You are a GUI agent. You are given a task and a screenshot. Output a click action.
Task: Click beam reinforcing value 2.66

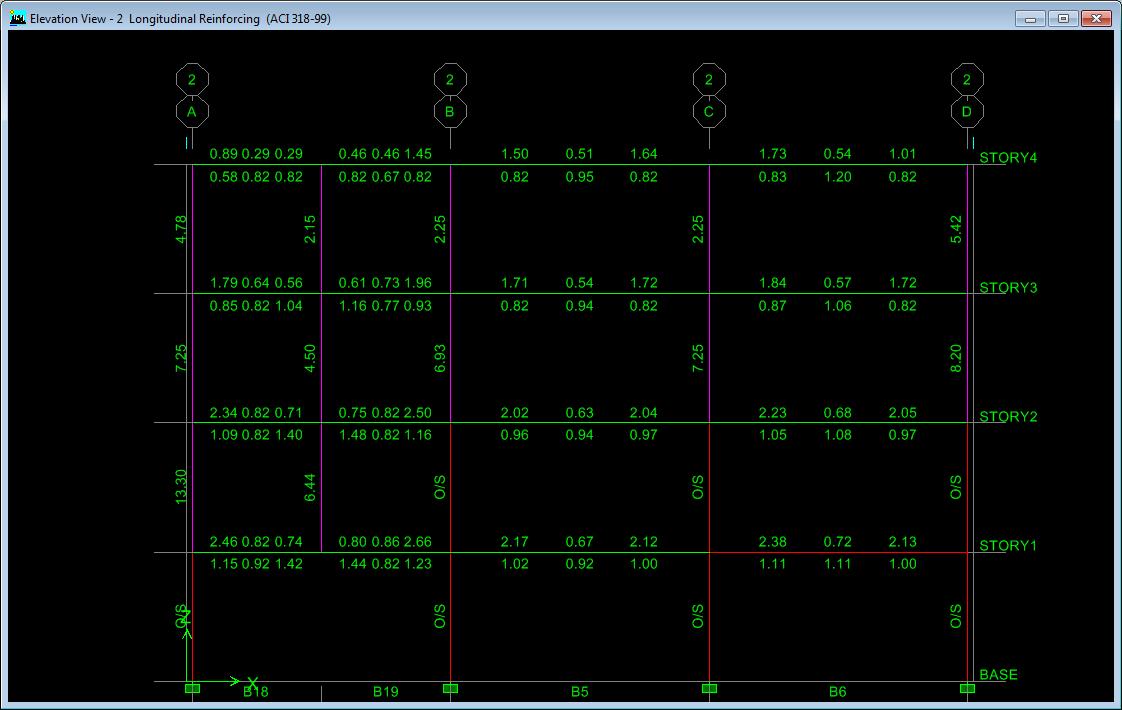click(418, 542)
